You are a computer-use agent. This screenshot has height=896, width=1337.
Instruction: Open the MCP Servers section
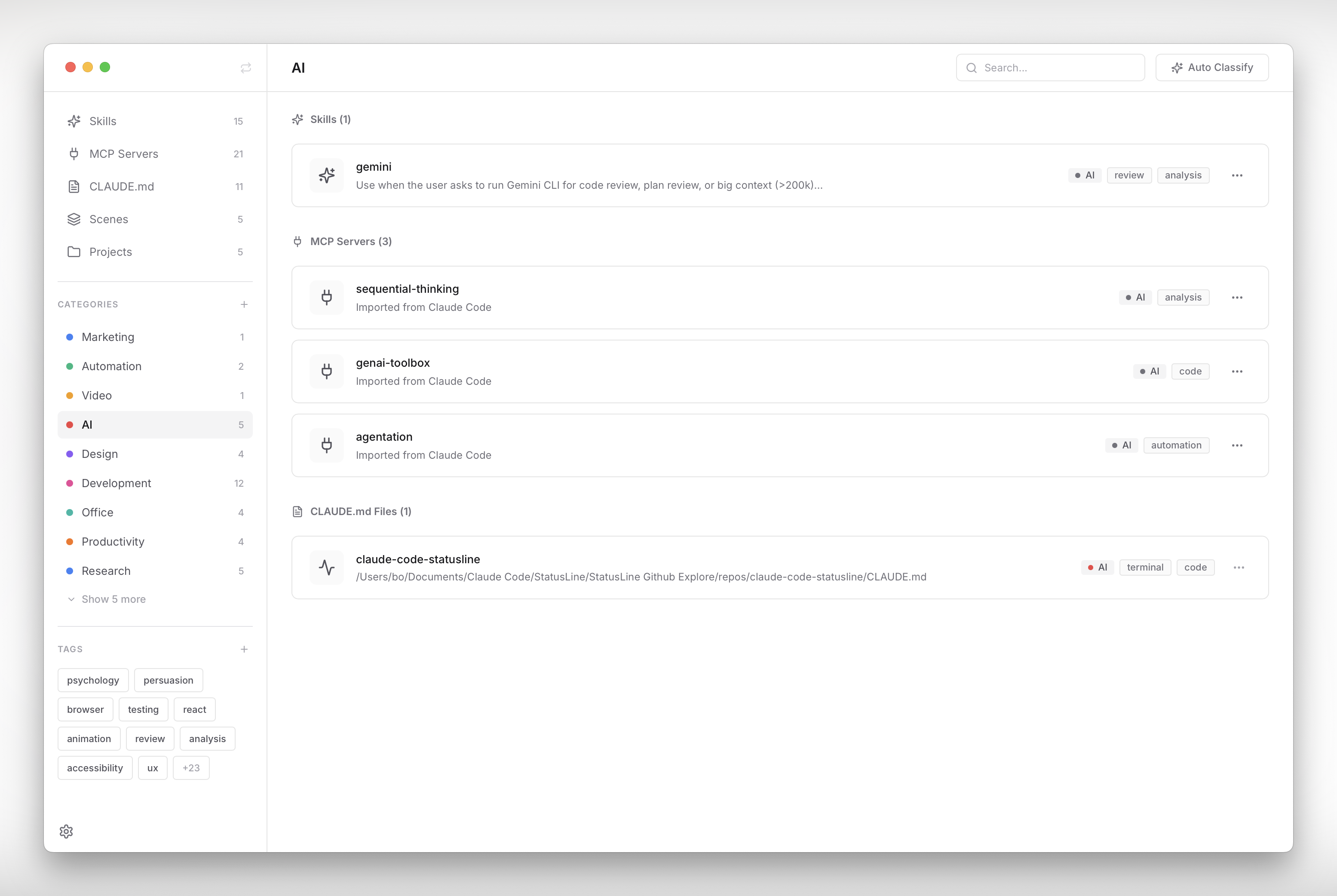[x=123, y=154]
